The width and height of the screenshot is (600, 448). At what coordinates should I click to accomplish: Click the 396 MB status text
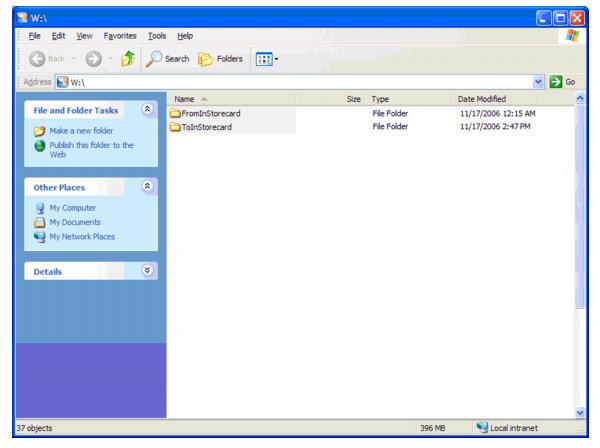point(433,428)
